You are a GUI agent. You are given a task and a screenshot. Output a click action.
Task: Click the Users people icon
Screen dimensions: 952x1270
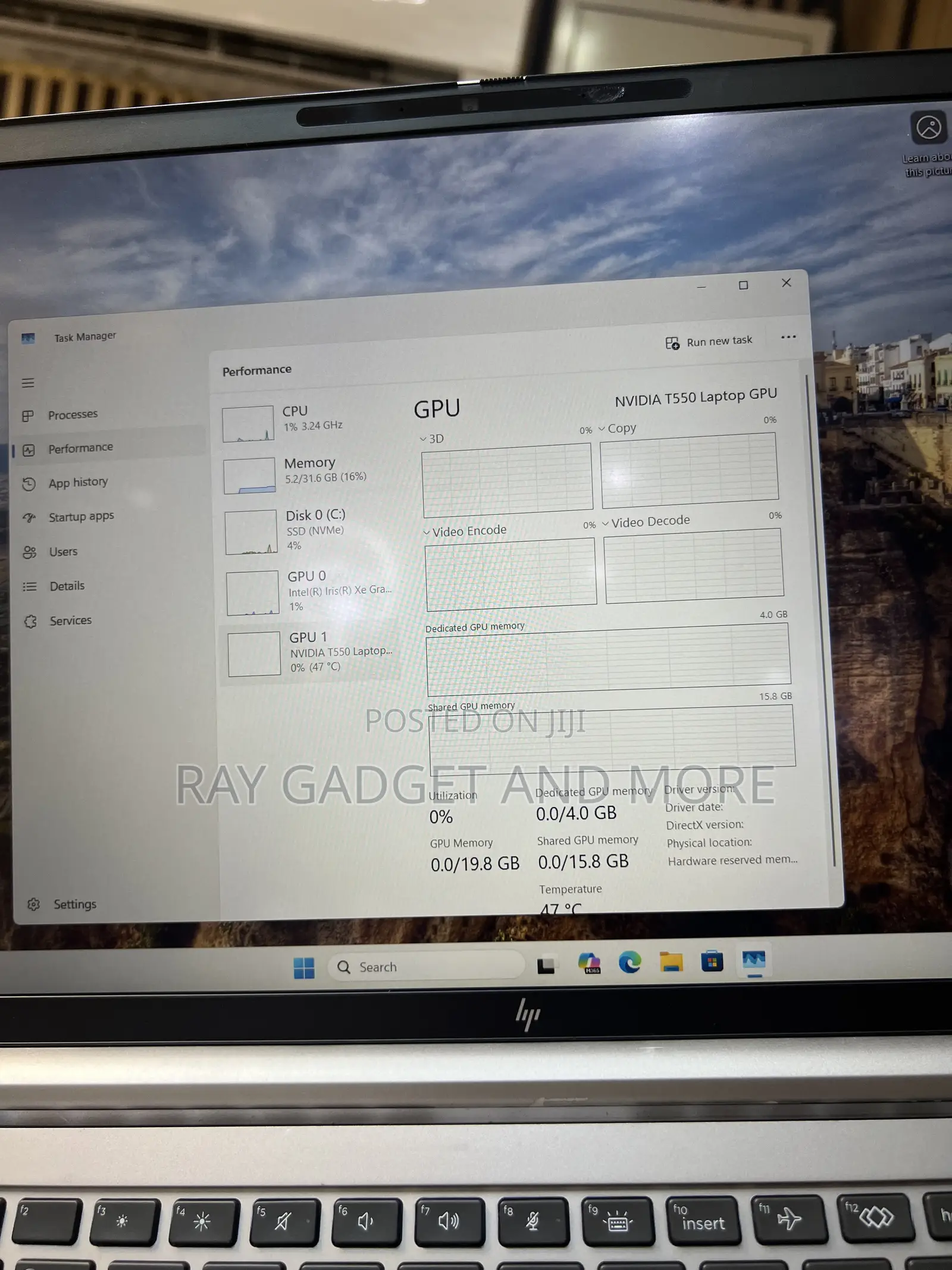click(30, 552)
